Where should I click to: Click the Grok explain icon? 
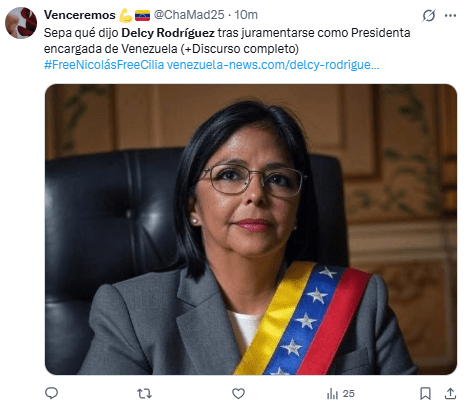pyautogui.click(x=429, y=15)
